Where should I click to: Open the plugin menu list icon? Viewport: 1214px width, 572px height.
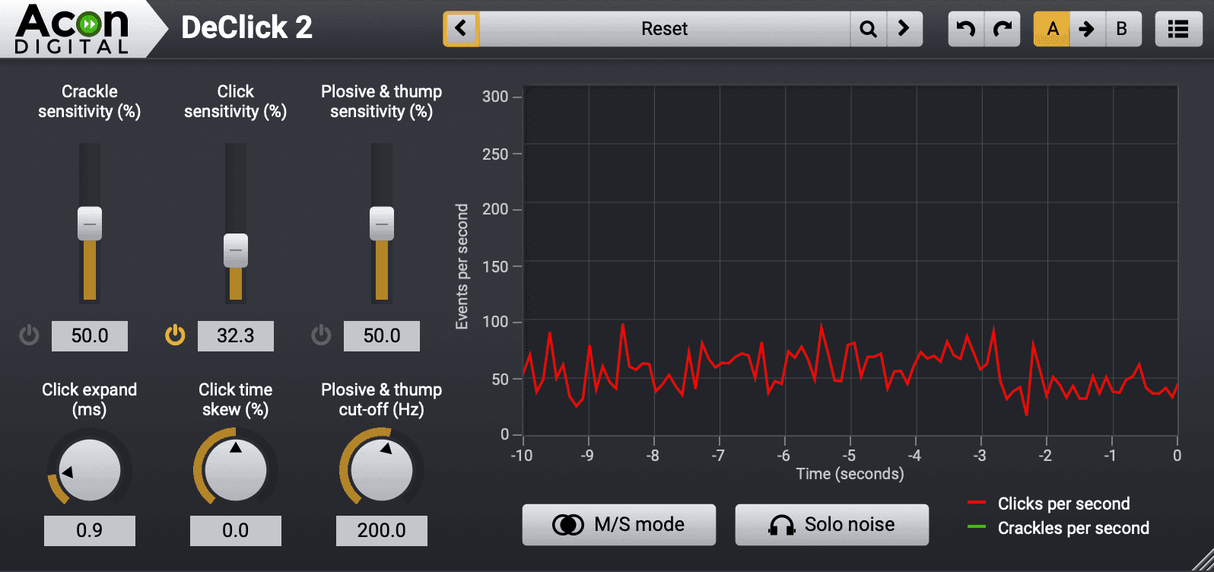point(1178,29)
